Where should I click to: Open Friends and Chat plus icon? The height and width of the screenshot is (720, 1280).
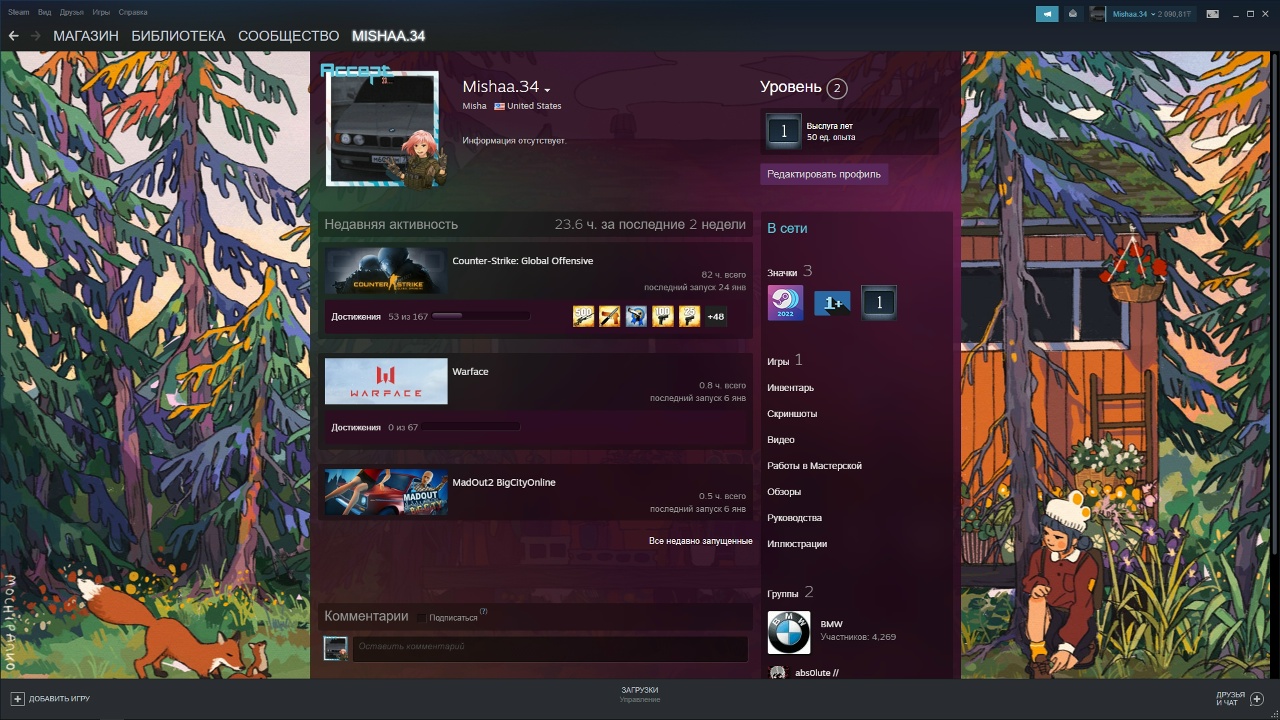click(x=1257, y=698)
